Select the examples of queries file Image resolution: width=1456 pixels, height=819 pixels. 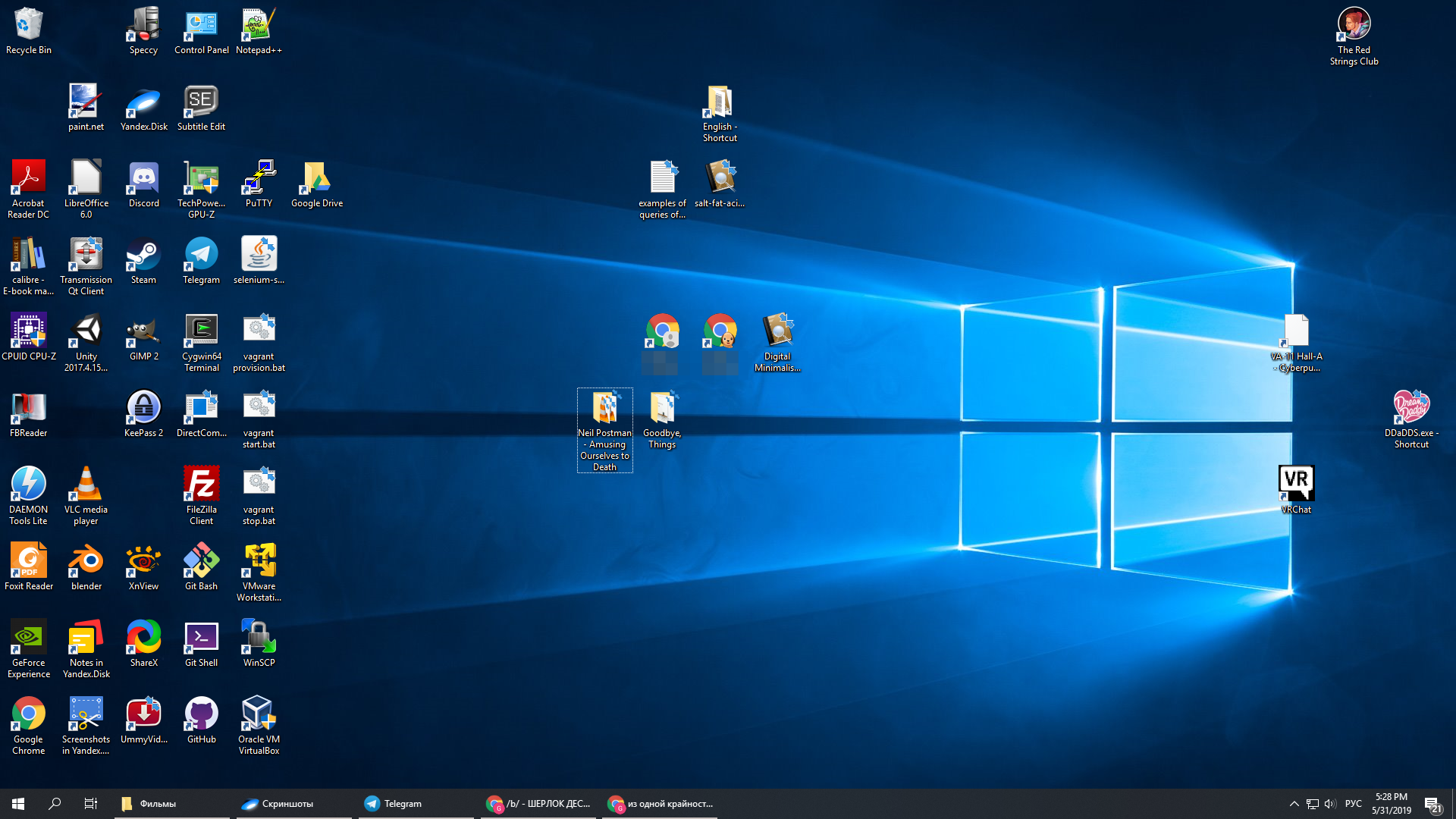(662, 190)
